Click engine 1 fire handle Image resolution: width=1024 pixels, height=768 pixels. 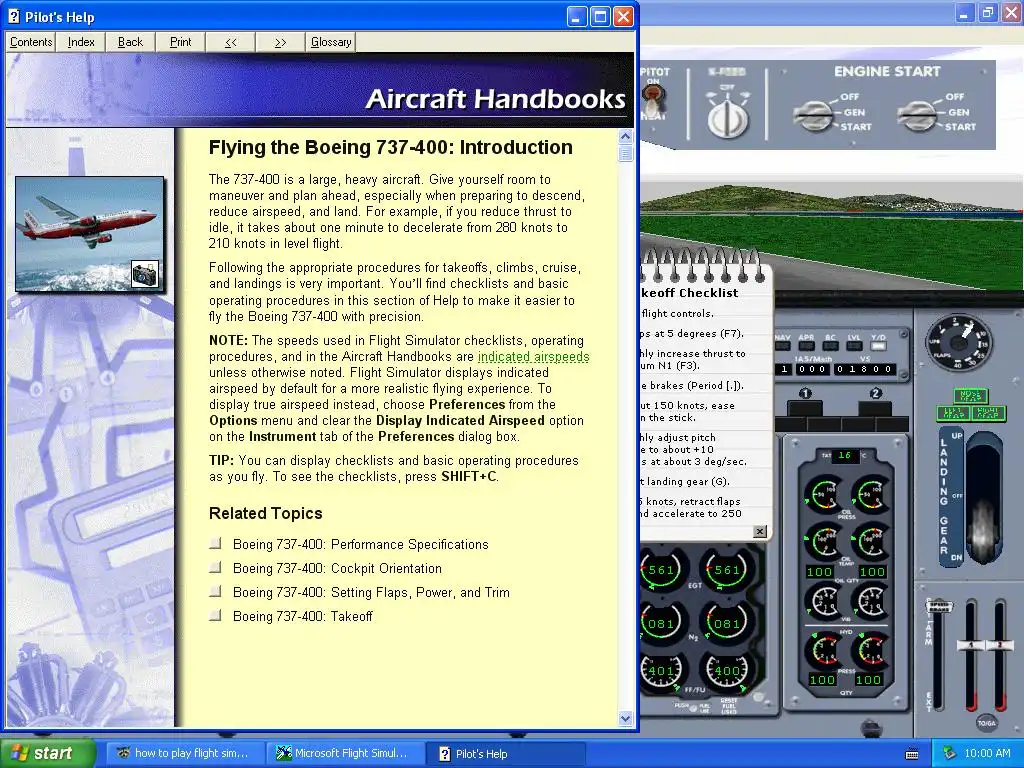pyautogui.click(x=805, y=409)
